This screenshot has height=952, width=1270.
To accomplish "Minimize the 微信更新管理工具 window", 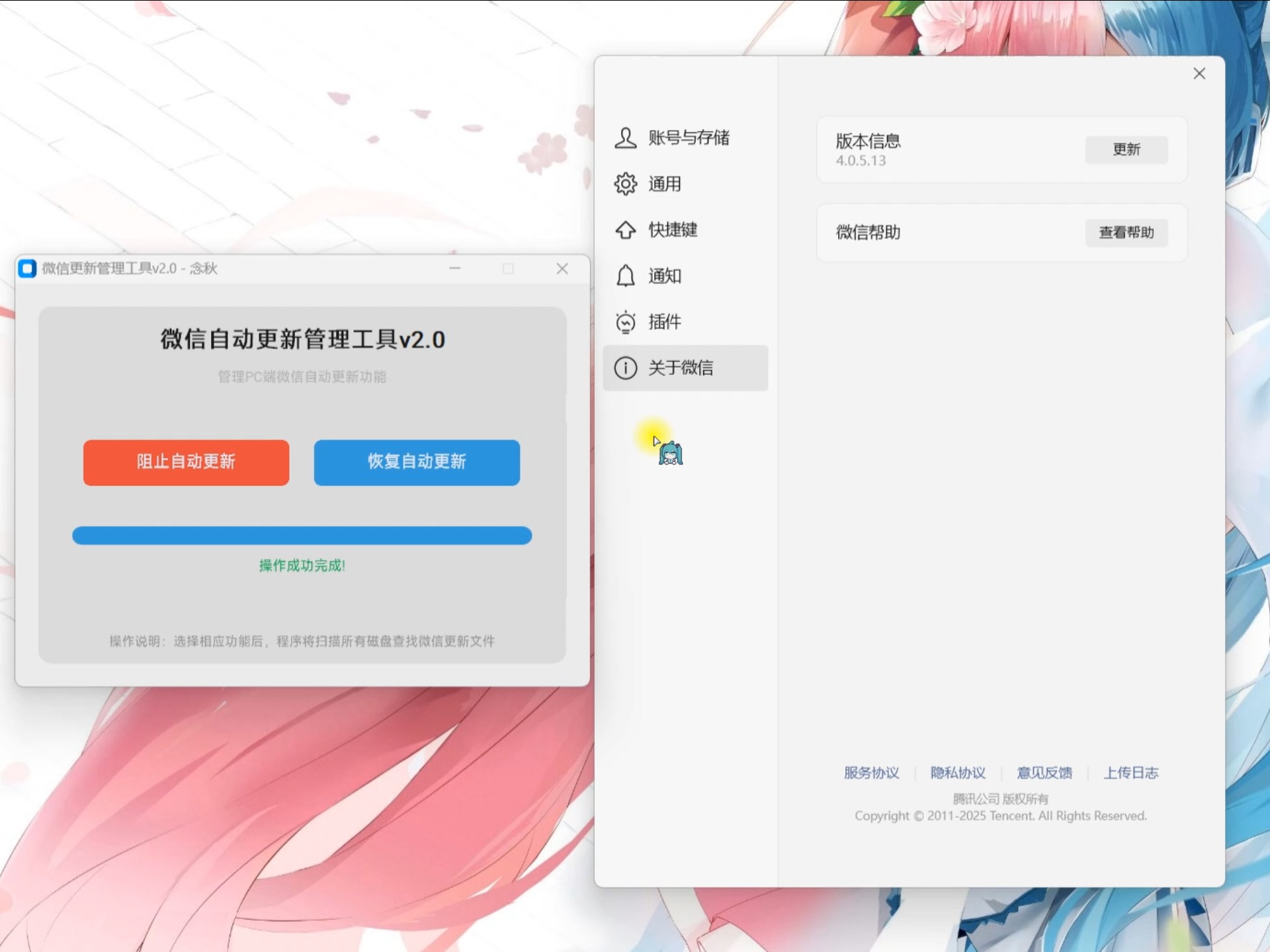I will pyautogui.click(x=454, y=268).
